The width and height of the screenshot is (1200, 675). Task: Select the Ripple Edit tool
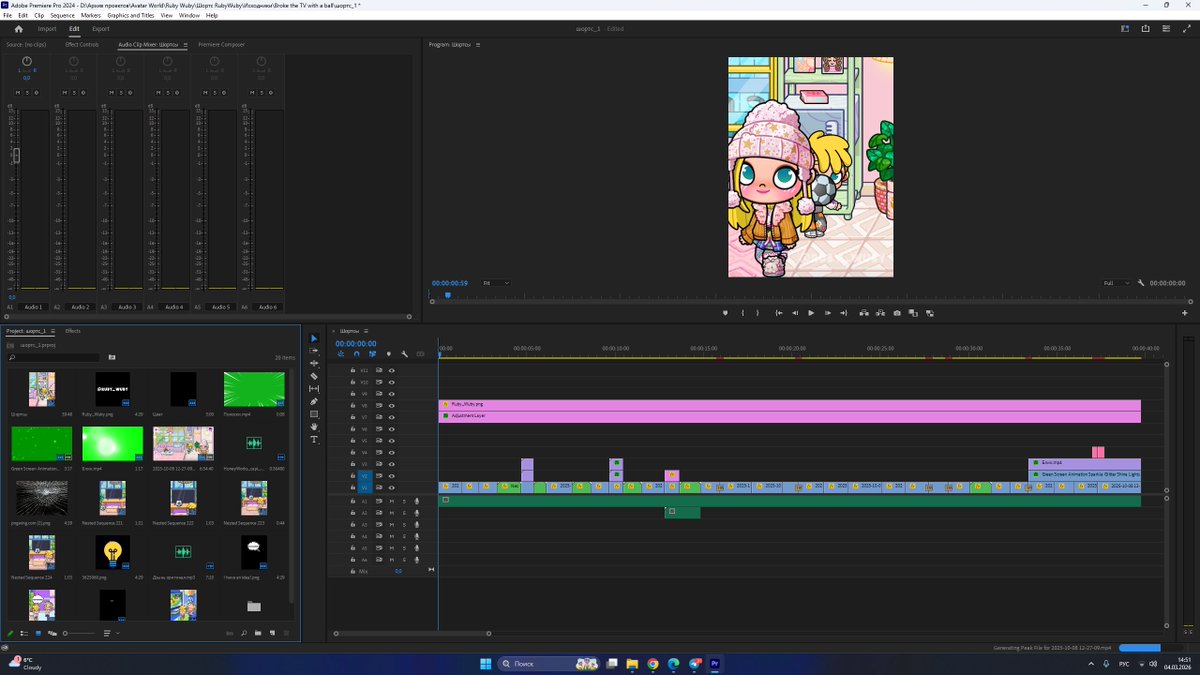tap(314, 364)
